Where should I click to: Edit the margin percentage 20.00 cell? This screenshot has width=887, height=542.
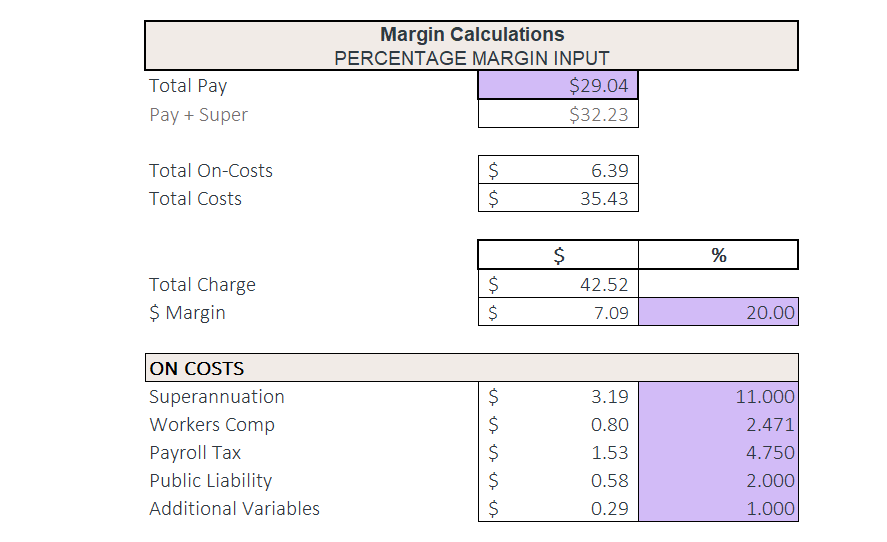click(x=718, y=313)
